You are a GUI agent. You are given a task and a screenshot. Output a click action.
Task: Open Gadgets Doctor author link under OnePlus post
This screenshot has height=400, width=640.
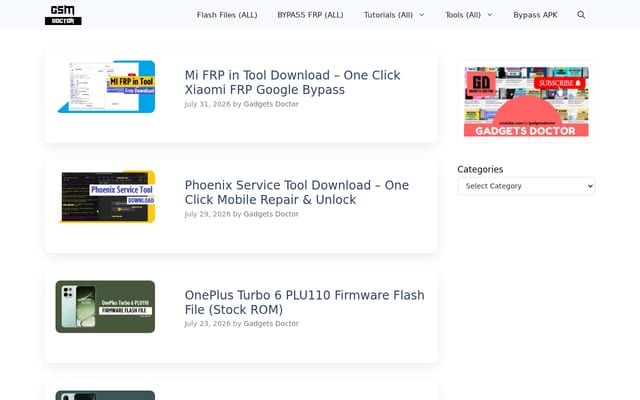(271, 324)
